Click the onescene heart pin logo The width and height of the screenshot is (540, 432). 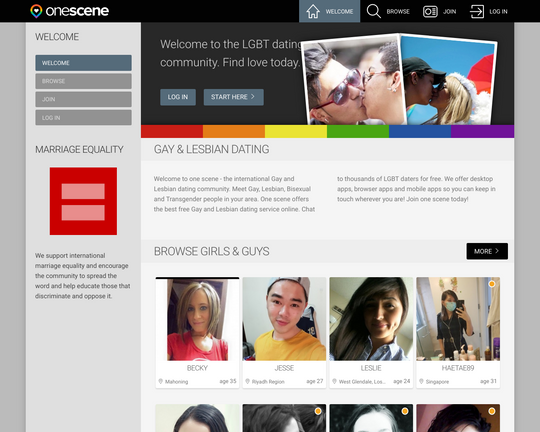tap(36, 11)
